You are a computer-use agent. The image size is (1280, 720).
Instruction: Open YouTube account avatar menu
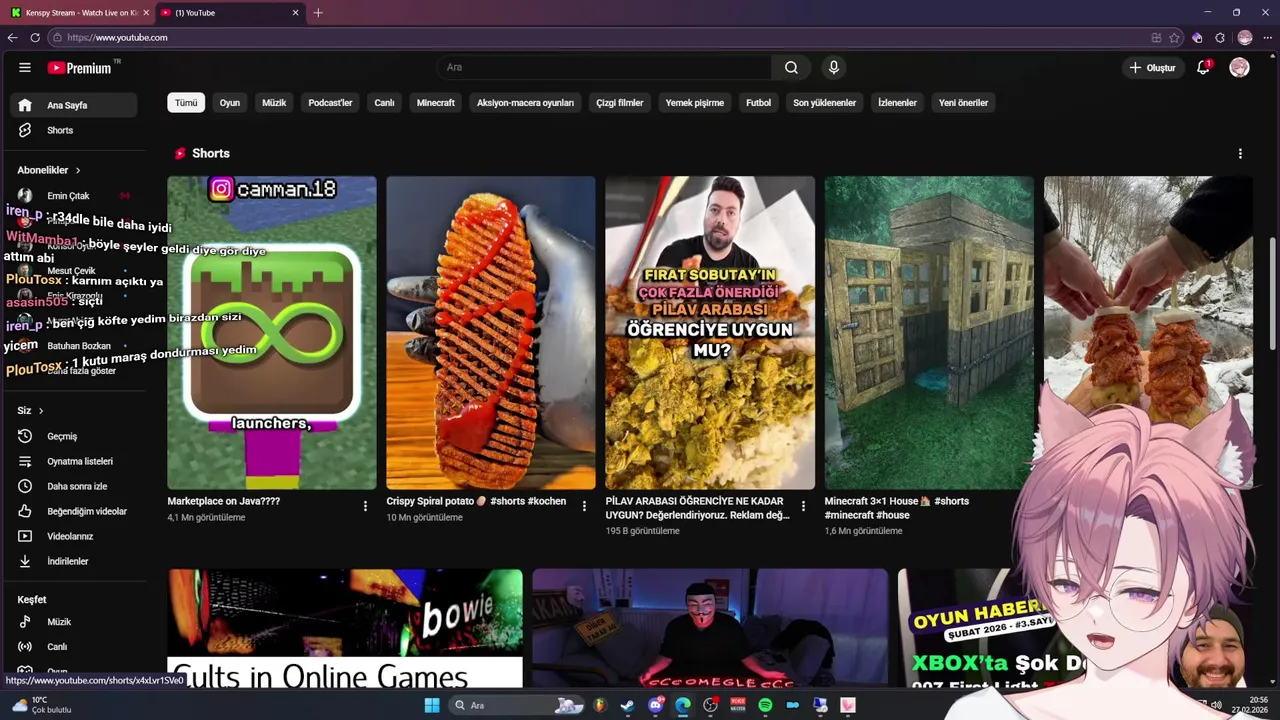1239,67
